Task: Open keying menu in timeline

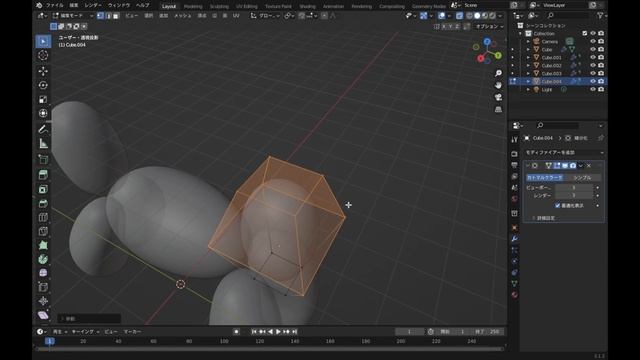Action: point(85,331)
